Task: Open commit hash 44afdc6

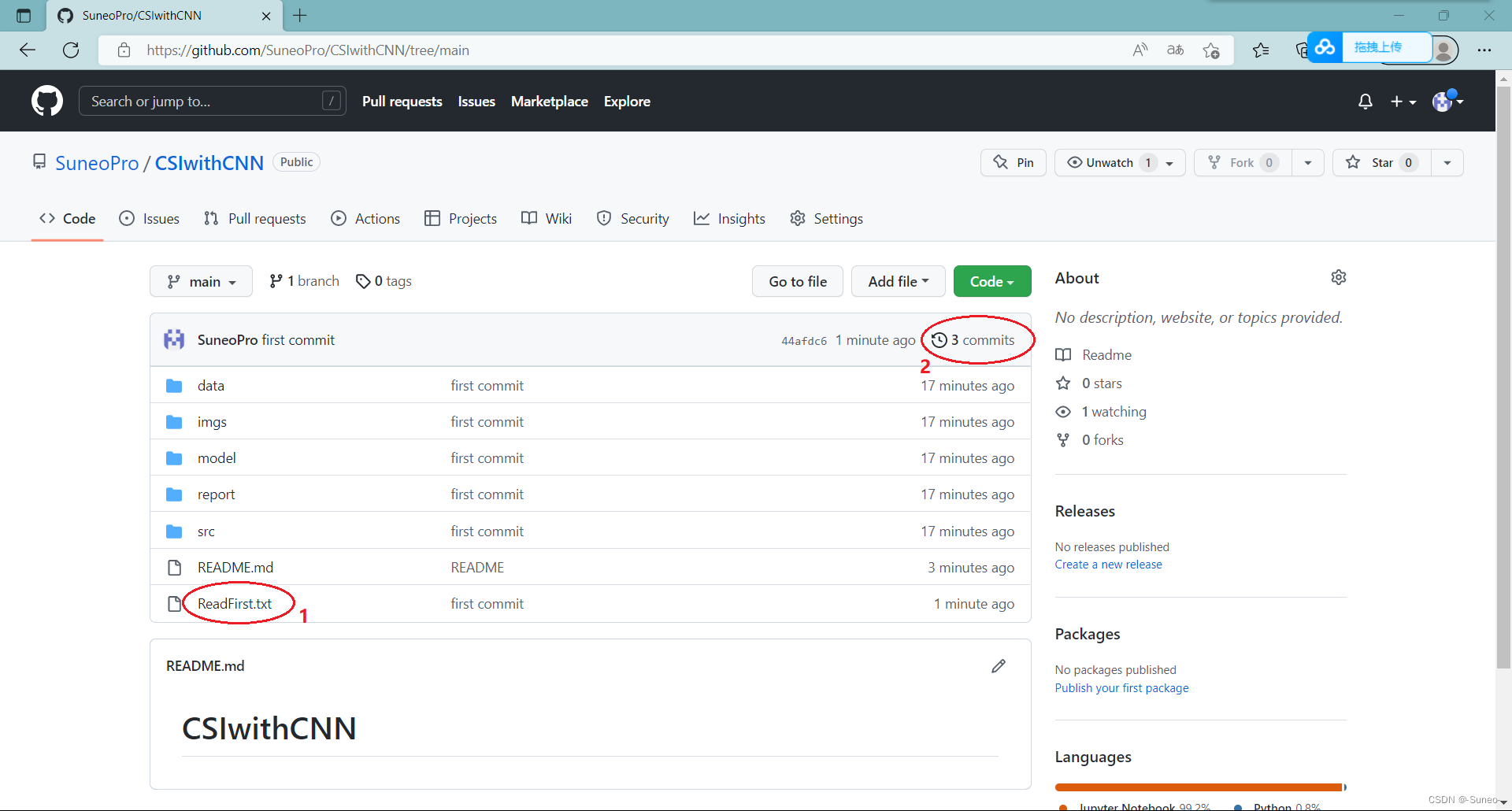Action: pyautogui.click(x=804, y=341)
